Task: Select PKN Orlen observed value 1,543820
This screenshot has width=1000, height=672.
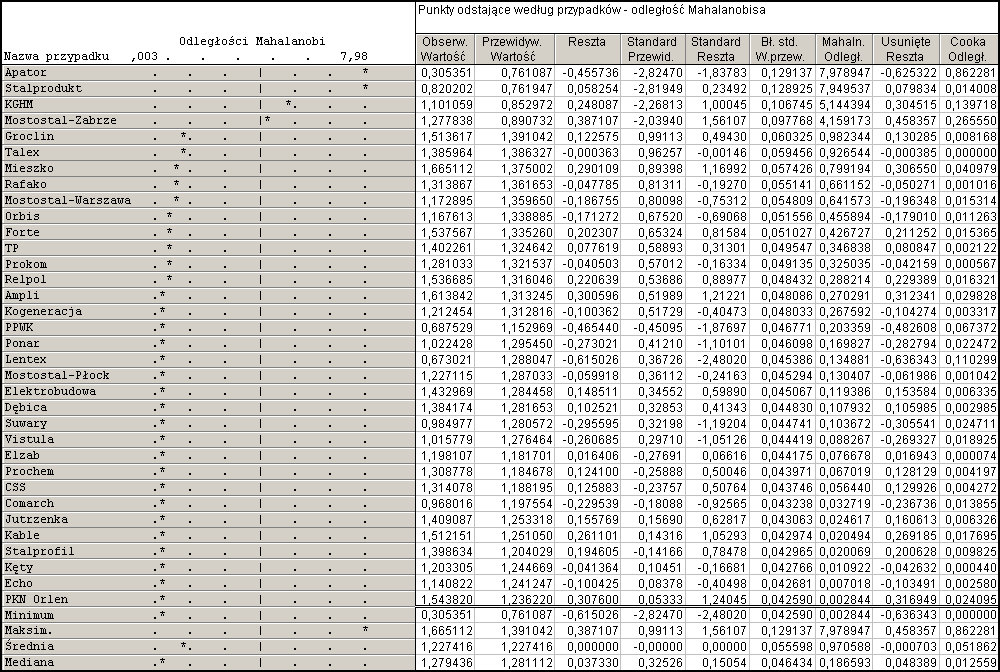Action: (x=446, y=599)
